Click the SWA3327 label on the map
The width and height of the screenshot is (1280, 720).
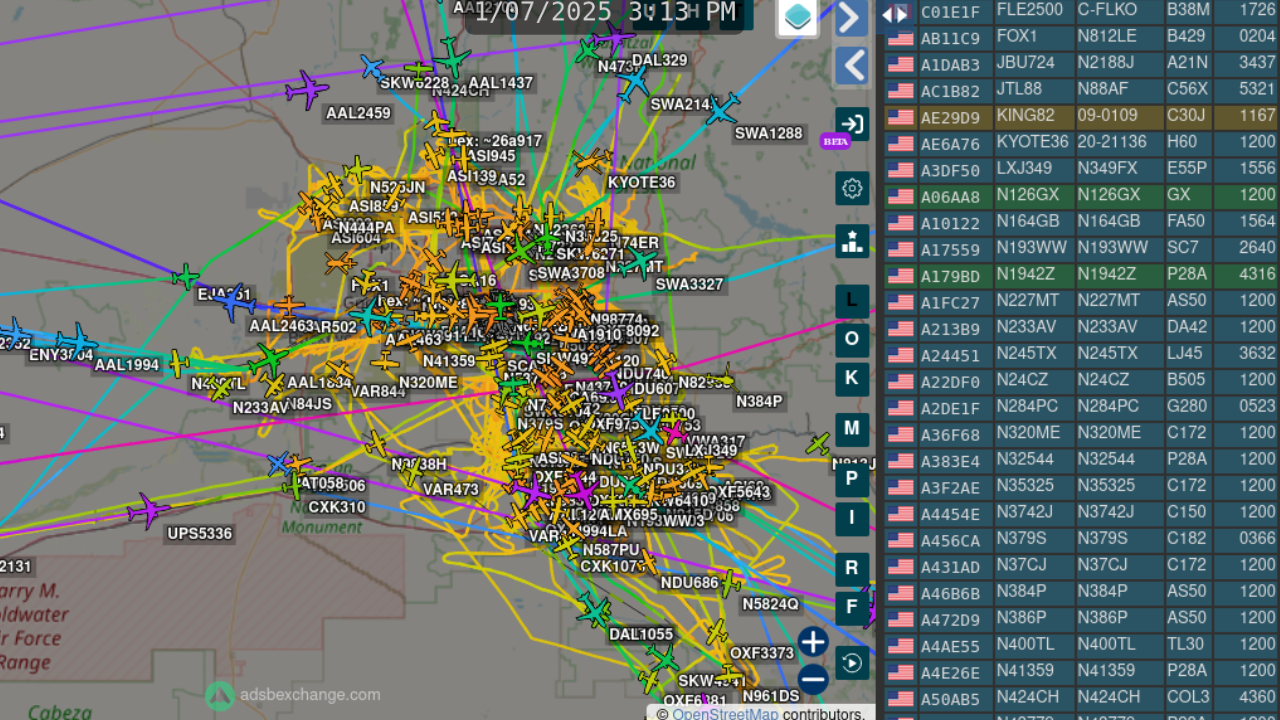coord(689,285)
